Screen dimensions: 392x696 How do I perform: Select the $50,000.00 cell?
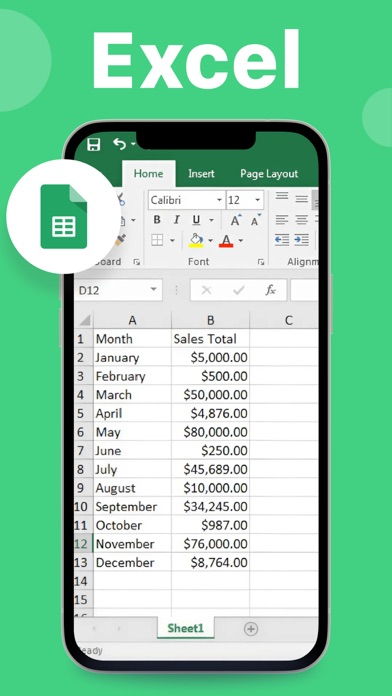point(210,395)
